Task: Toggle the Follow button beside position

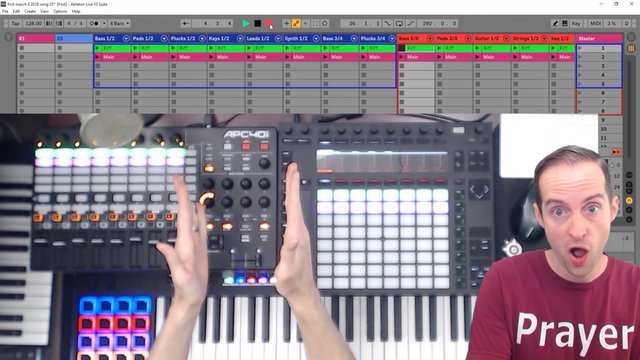Action: 186,24
